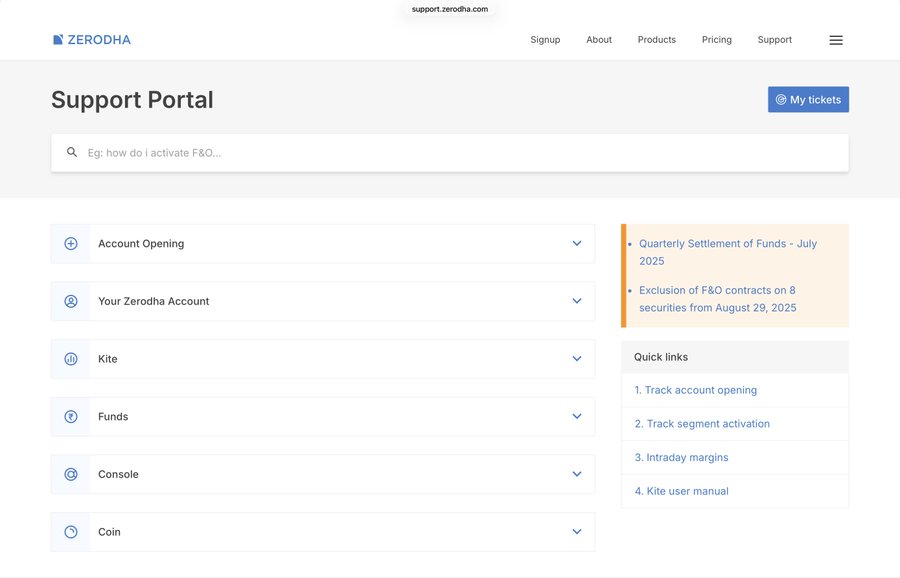The height and width of the screenshot is (578, 900).
Task: Open Quarterly Settlement of Funds announcement
Action: [x=728, y=252]
